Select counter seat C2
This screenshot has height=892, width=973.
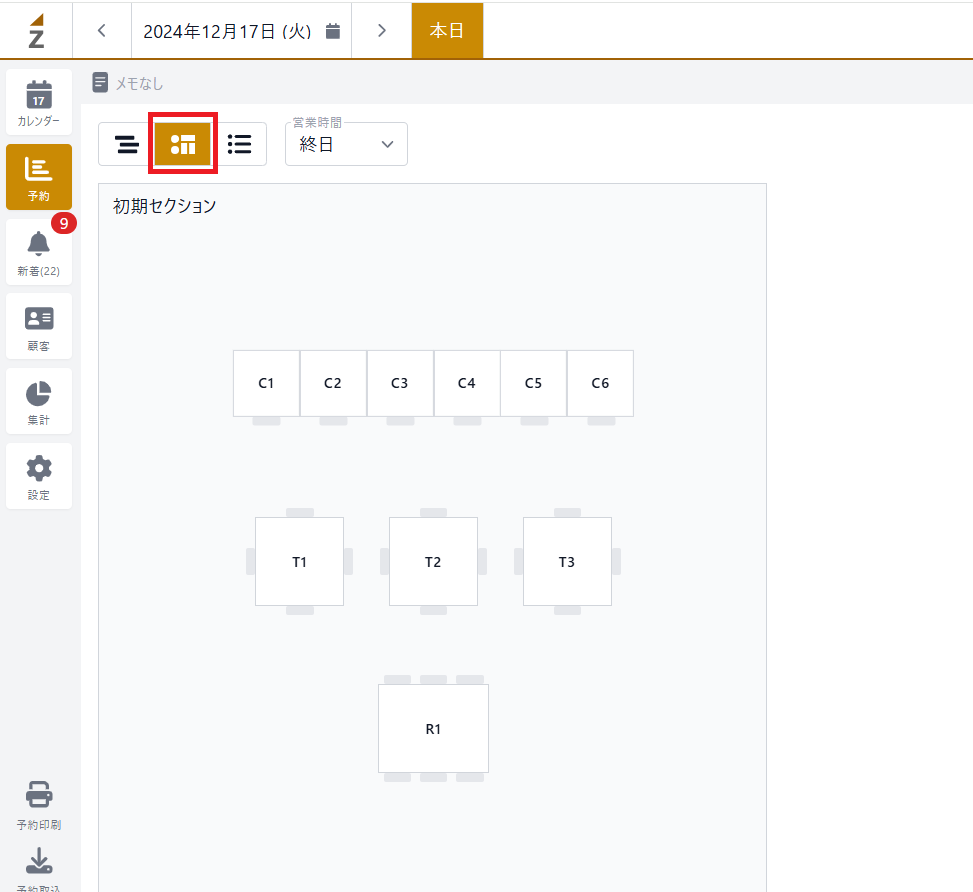coord(333,383)
